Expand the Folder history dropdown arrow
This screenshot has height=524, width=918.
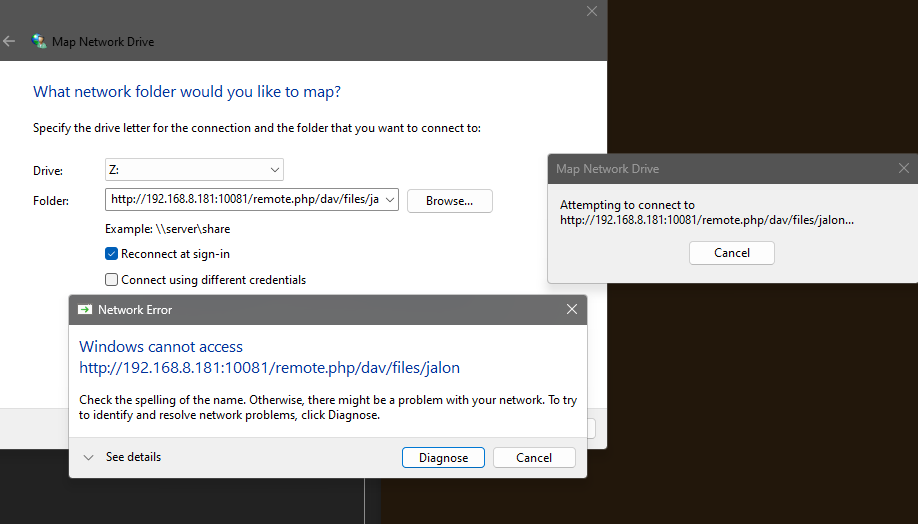[388, 200]
